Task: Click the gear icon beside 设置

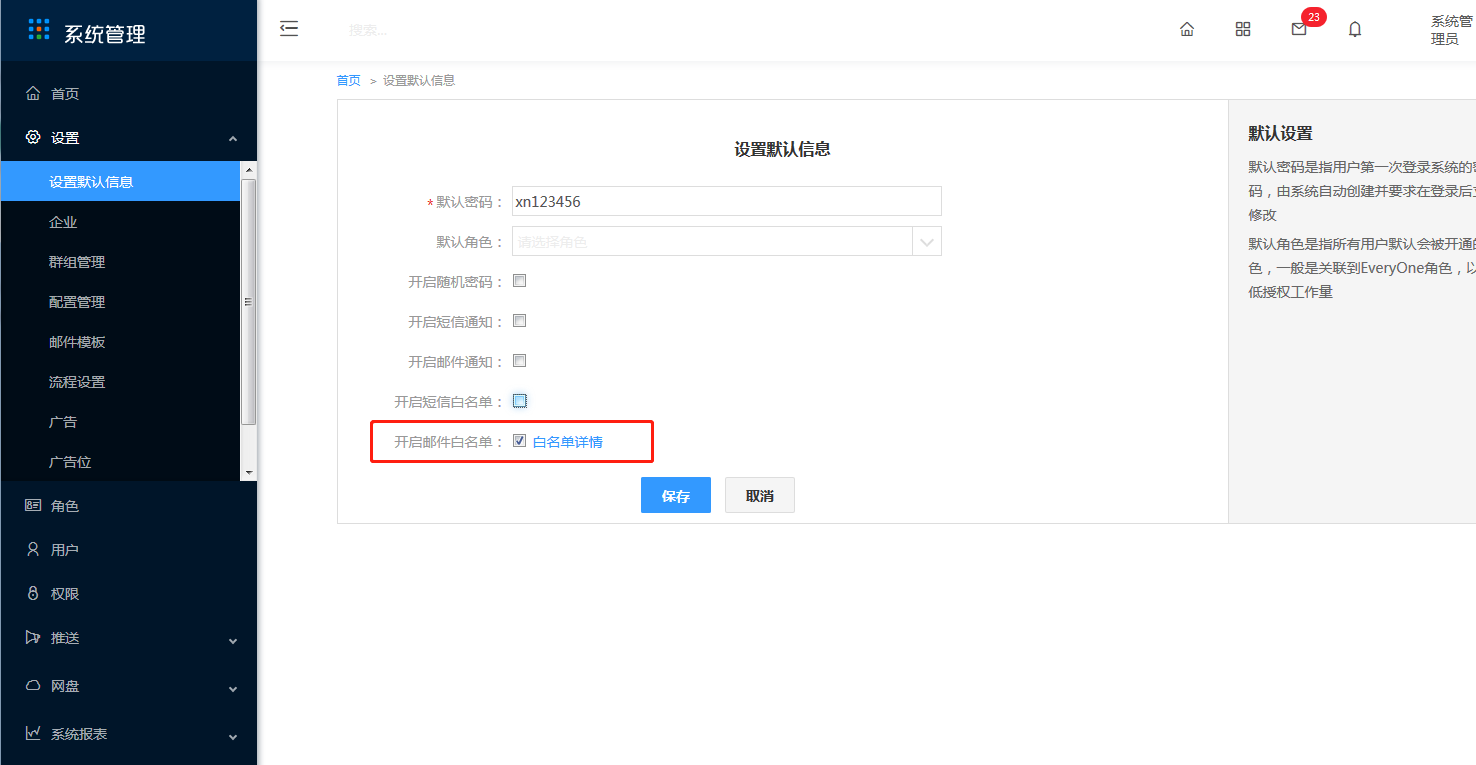Action: point(33,137)
